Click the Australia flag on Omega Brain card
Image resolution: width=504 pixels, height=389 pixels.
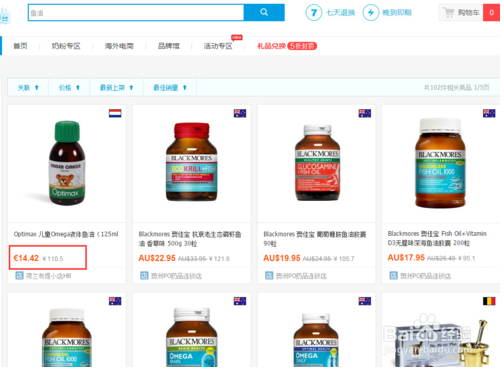[x=240, y=301]
